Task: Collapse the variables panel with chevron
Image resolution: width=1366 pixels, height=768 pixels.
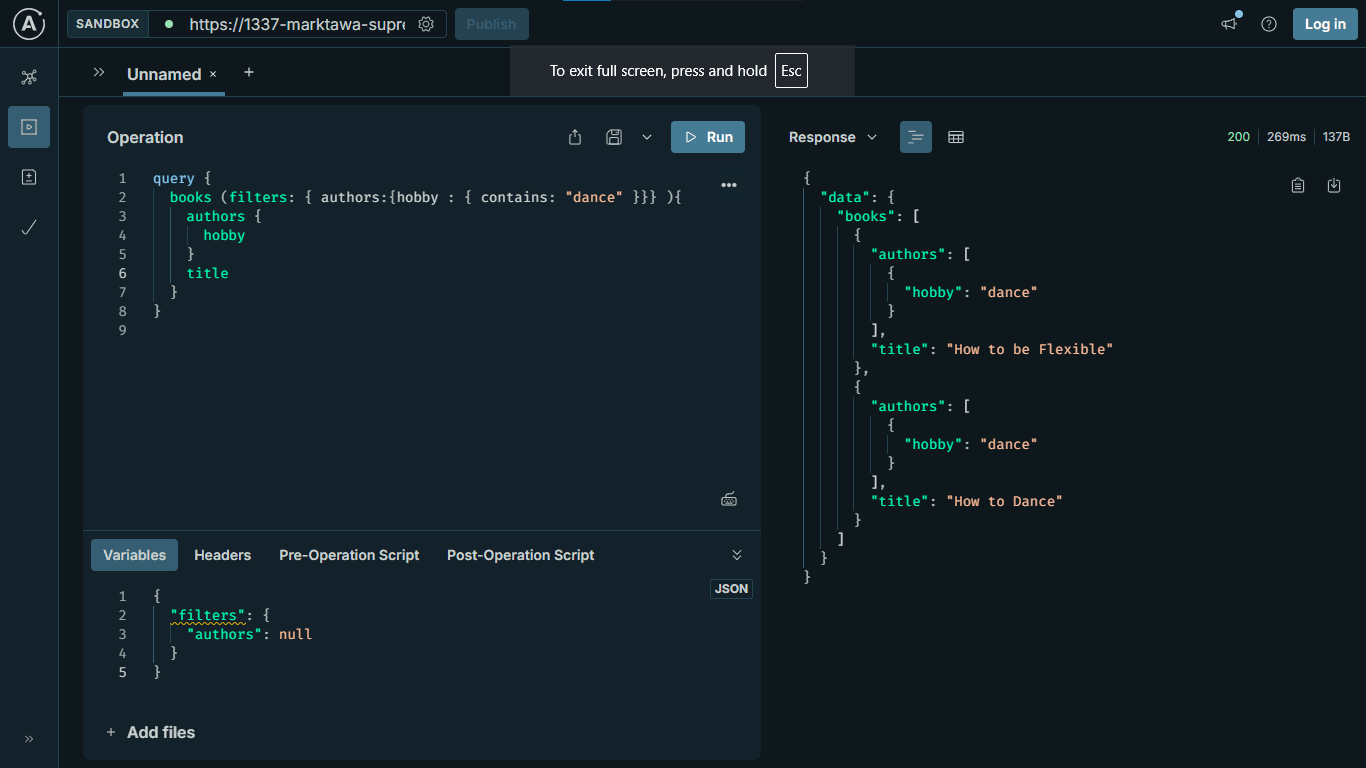Action: pyautogui.click(x=737, y=555)
